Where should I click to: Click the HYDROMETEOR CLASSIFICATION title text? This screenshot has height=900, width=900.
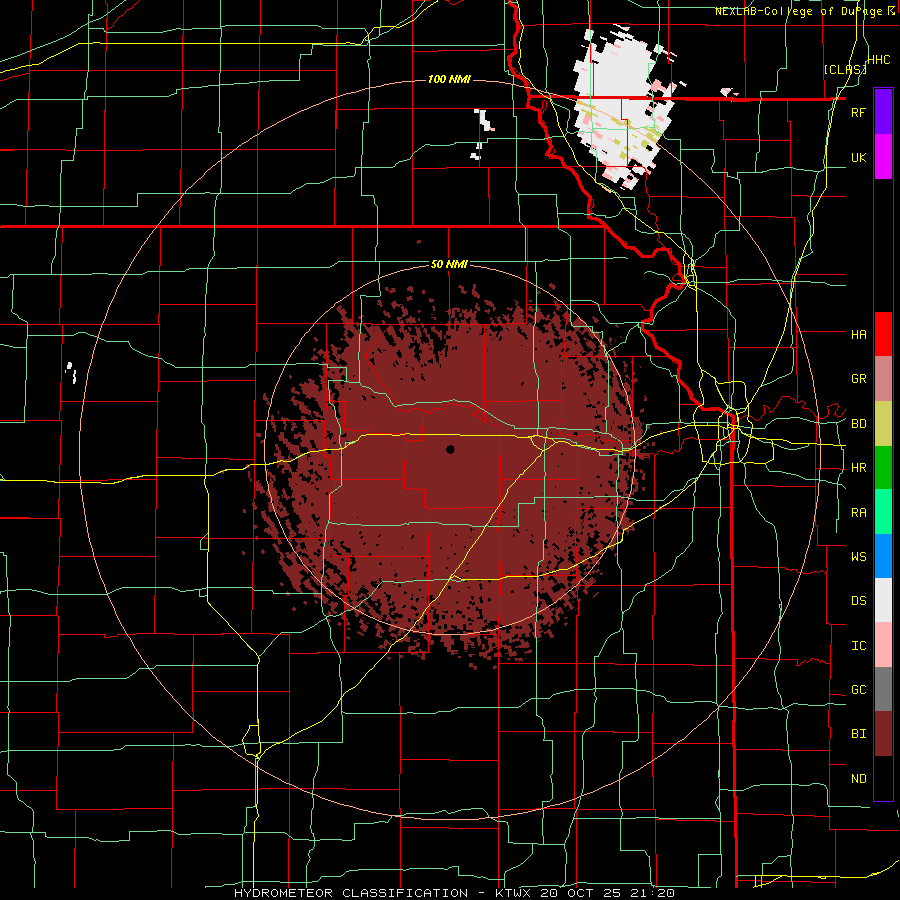click(351, 893)
